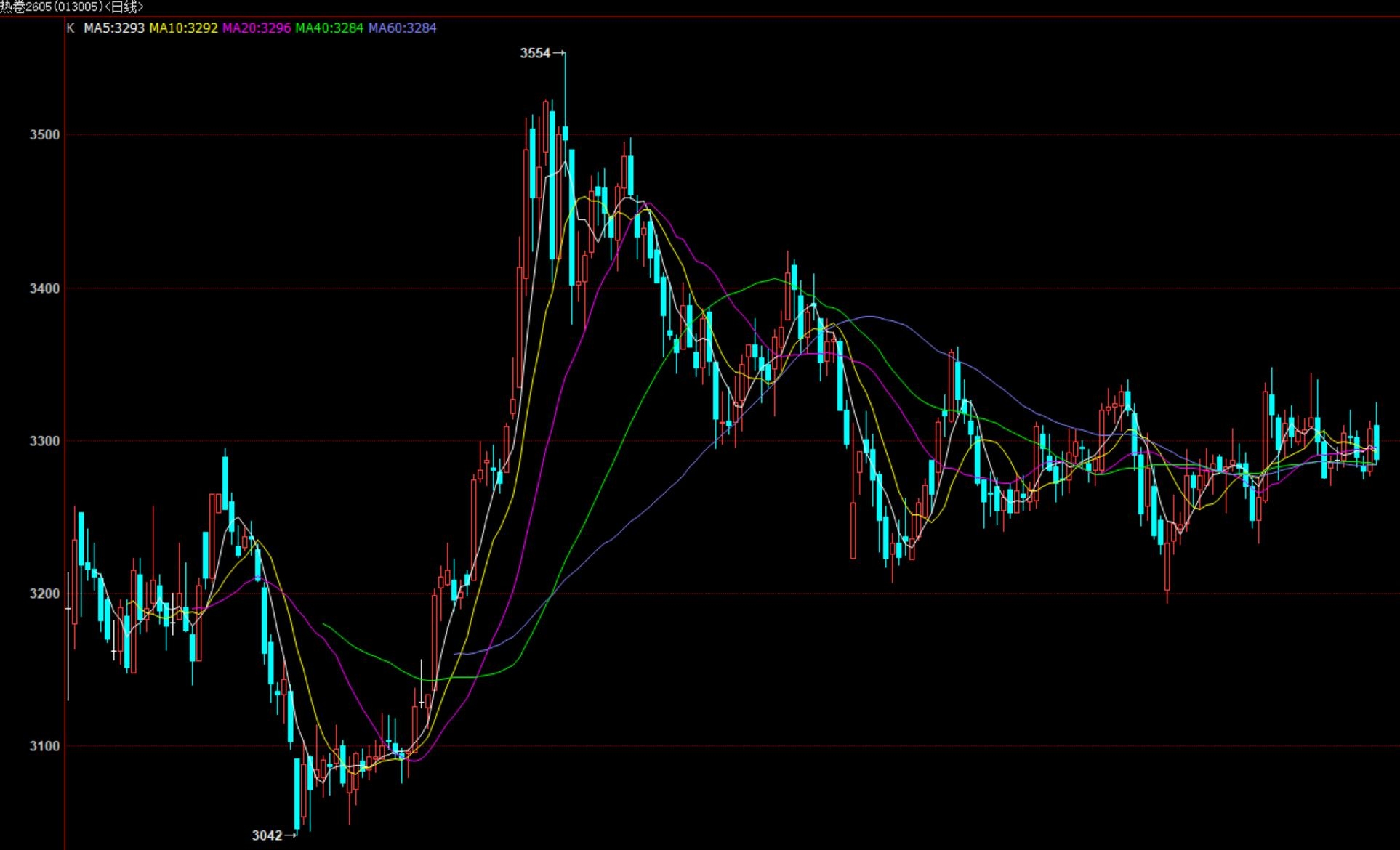Select the magenta MA20:3296 legend label
The height and width of the screenshot is (850, 1400).
coord(257,28)
